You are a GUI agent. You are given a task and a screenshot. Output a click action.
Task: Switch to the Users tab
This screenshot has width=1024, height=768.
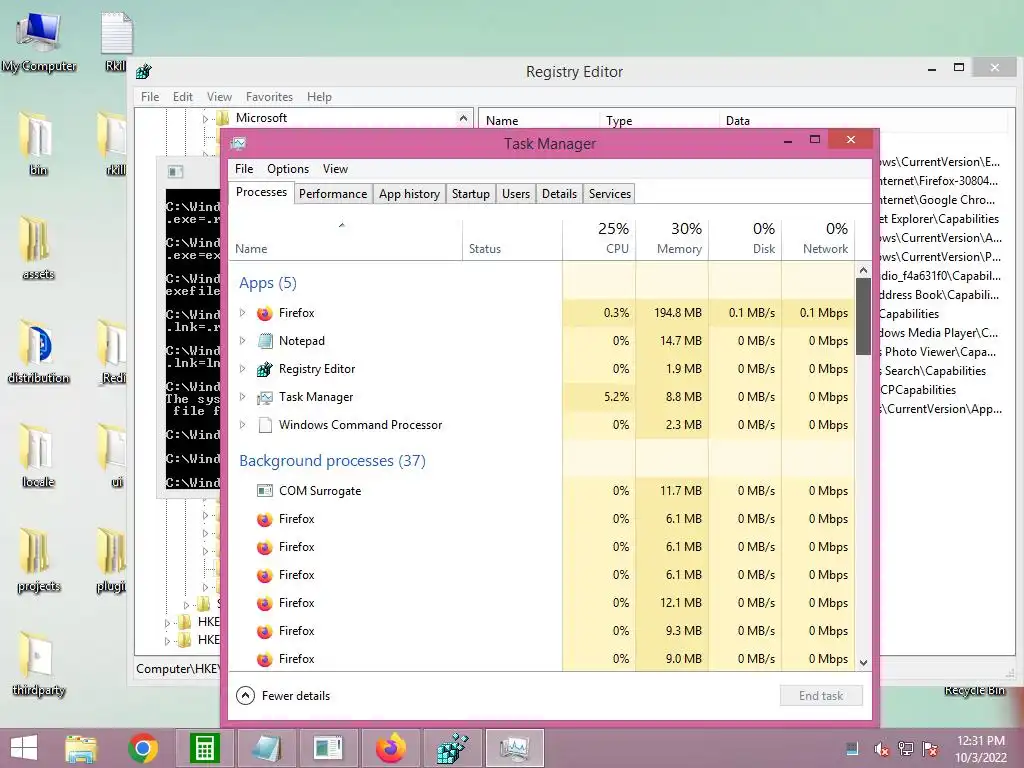pyautogui.click(x=516, y=194)
